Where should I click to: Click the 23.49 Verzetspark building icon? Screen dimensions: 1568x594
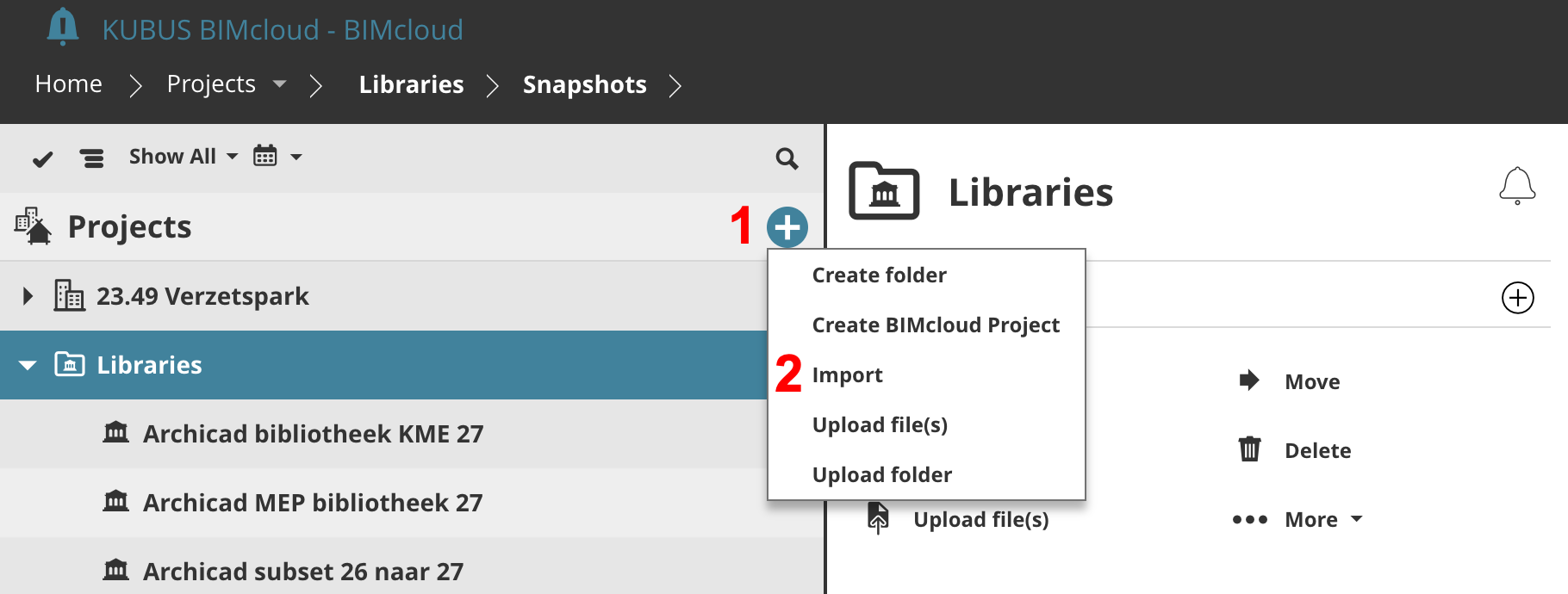tap(69, 295)
